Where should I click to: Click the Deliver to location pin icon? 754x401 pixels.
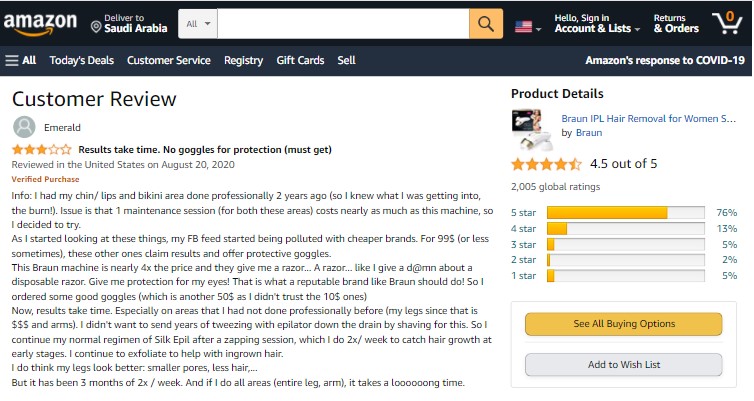[96, 26]
